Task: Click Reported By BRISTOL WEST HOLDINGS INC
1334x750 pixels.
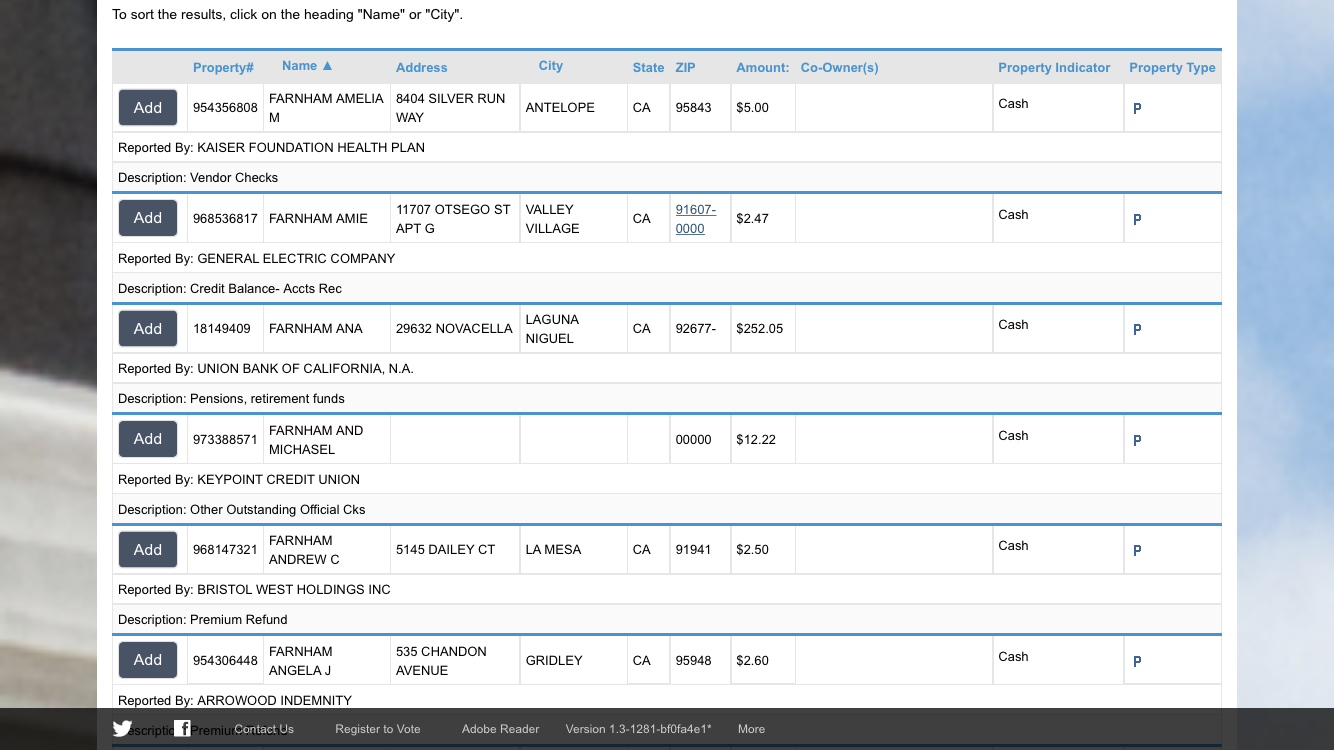Action: click(254, 590)
